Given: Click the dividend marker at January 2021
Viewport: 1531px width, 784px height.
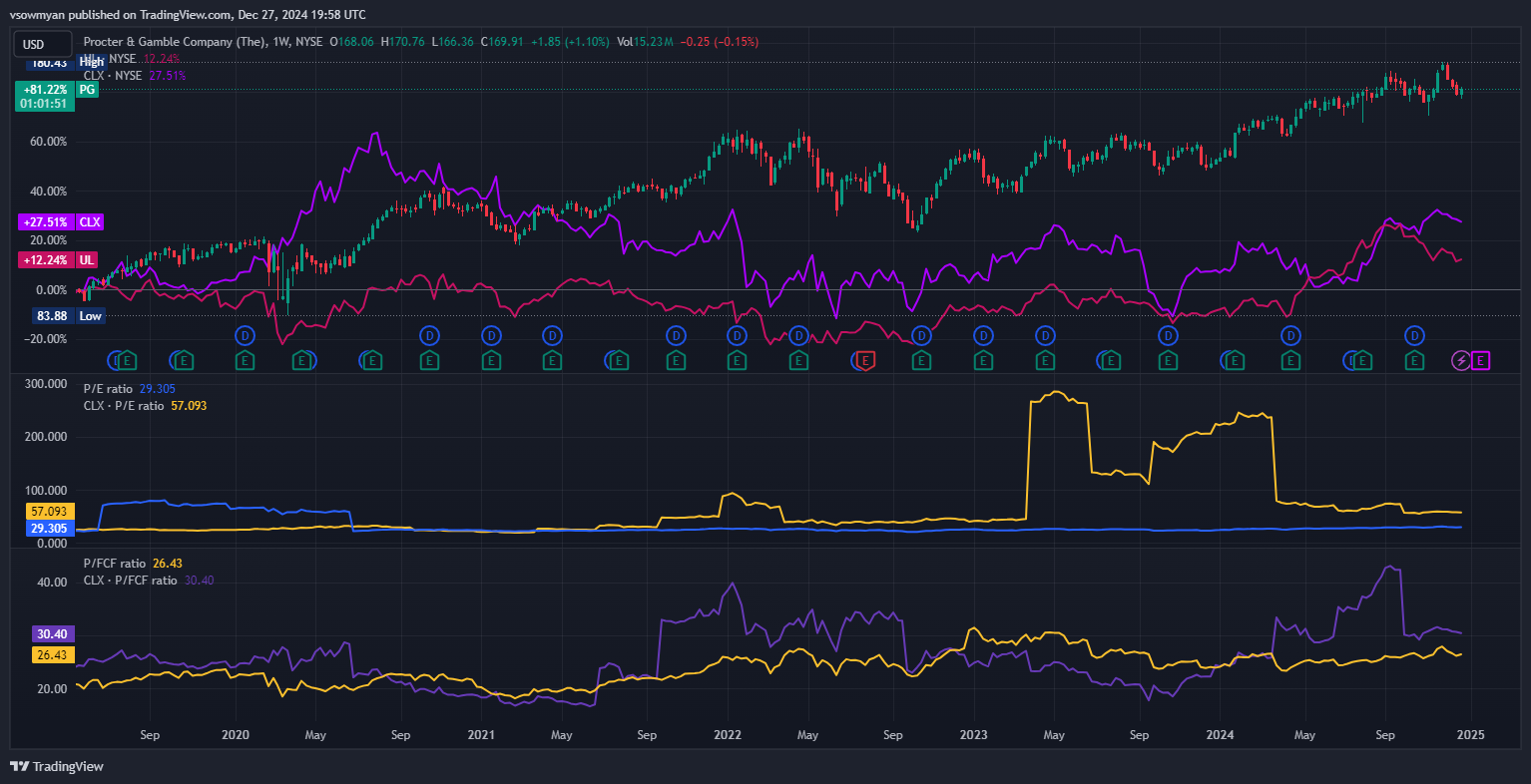Looking at the screenshot, I should 491,335.
